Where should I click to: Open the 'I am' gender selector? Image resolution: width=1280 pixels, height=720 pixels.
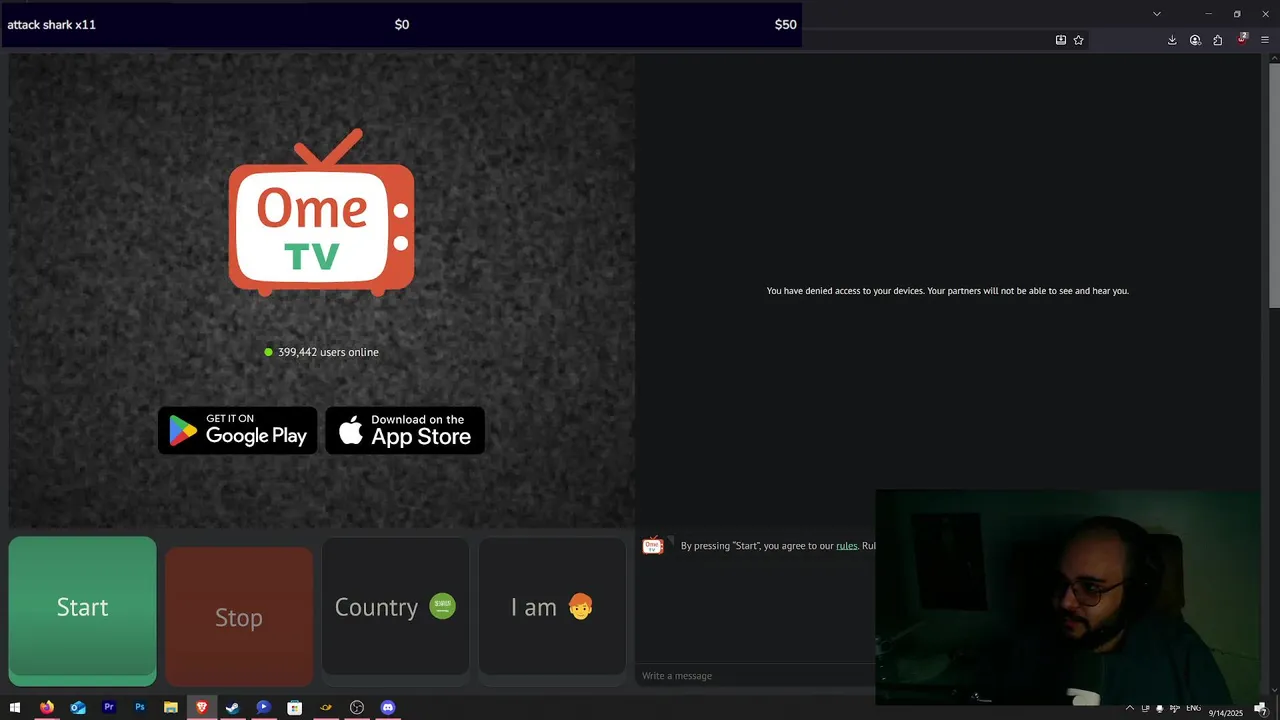coord(552,607)
